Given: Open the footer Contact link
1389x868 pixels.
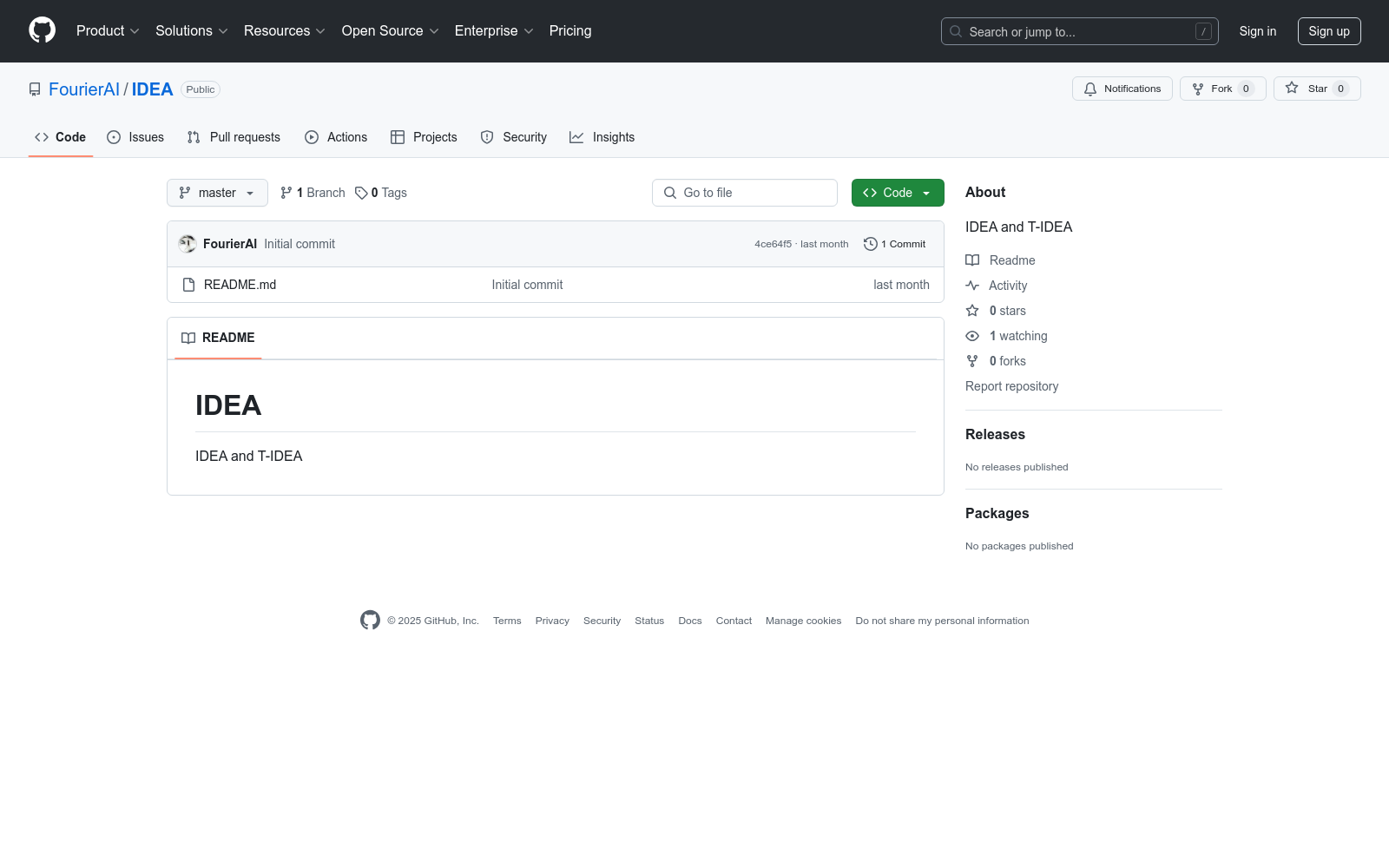Looking at the screenshot, I should [x=734, y=621].
